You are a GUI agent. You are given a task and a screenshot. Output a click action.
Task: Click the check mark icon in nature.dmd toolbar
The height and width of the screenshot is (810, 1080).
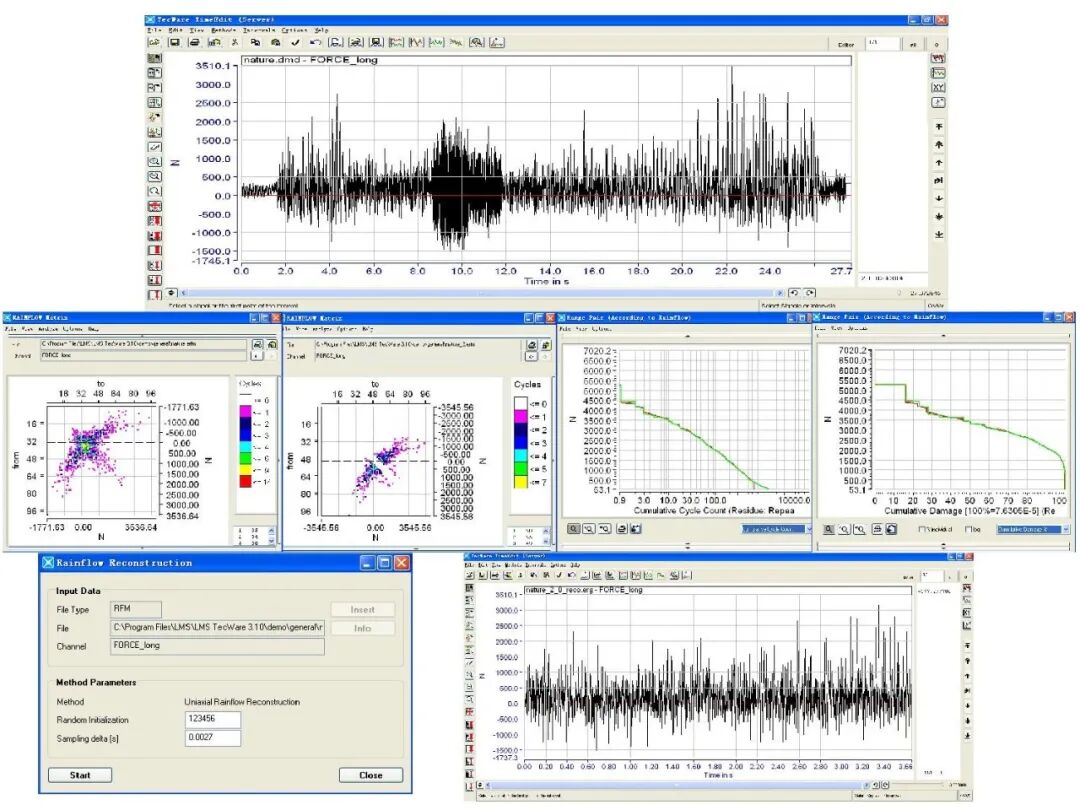click(x=295, y=42)
